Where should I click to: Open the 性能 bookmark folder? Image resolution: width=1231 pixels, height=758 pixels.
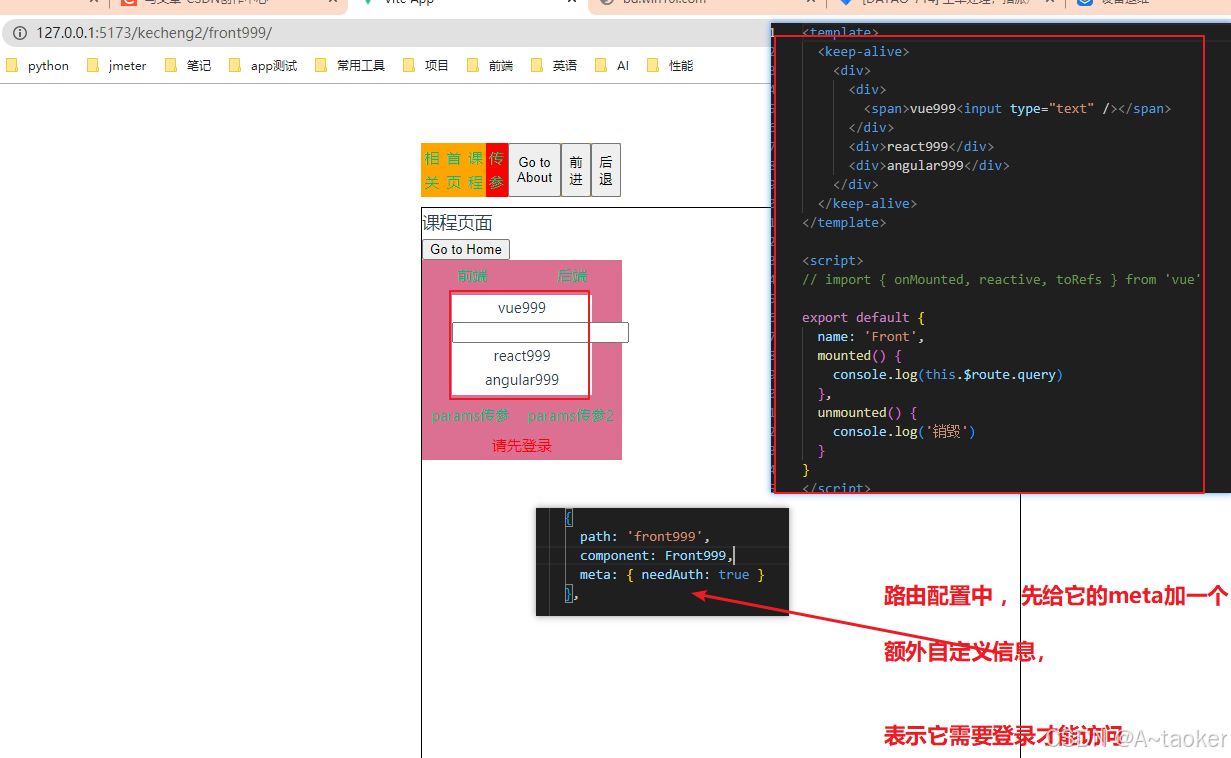pos(670,66)
